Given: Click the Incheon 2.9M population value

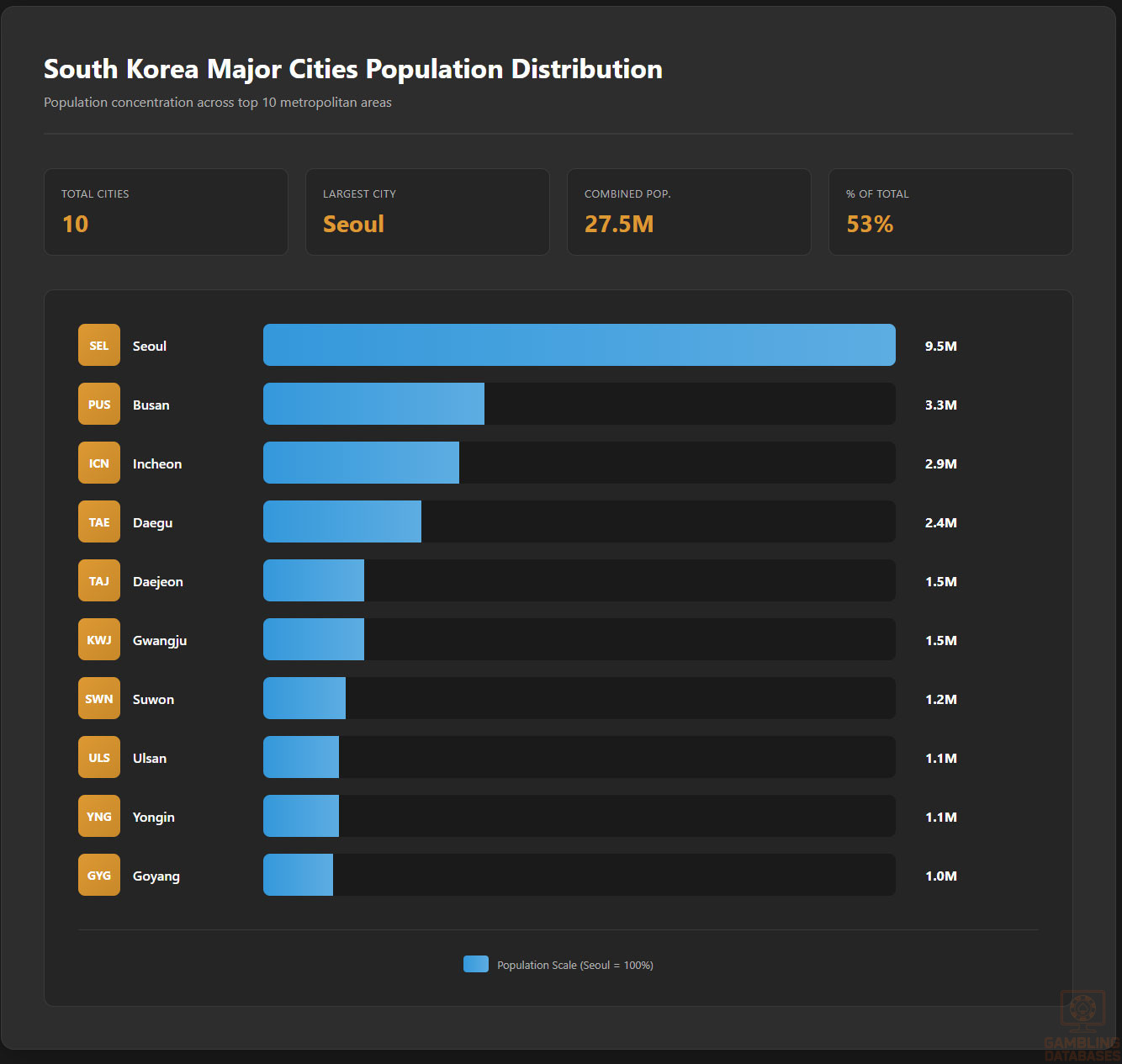Looking at the screenshot, I should [x=941, y=463].
